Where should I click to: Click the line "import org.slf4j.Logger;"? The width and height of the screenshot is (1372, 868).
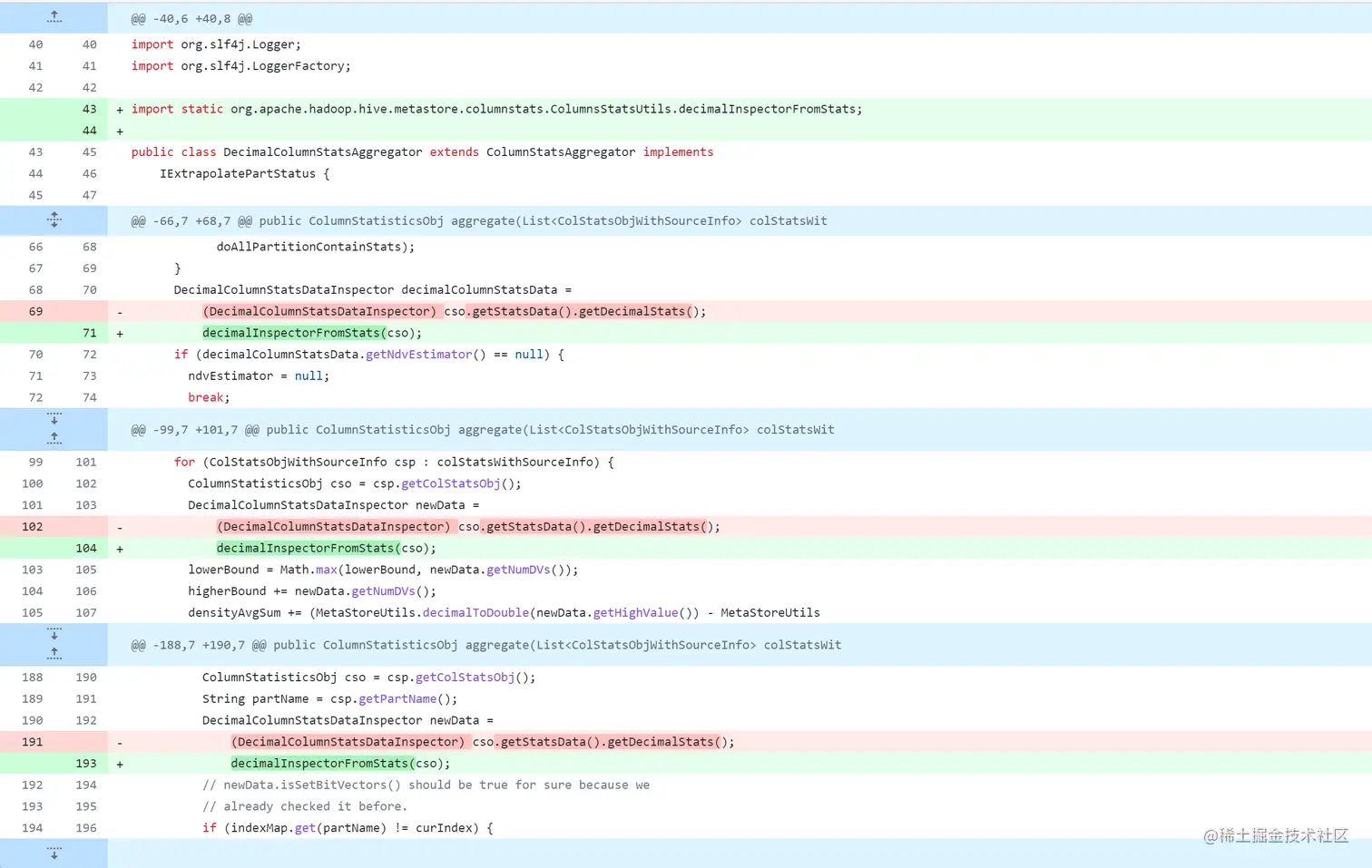[216, 44]
